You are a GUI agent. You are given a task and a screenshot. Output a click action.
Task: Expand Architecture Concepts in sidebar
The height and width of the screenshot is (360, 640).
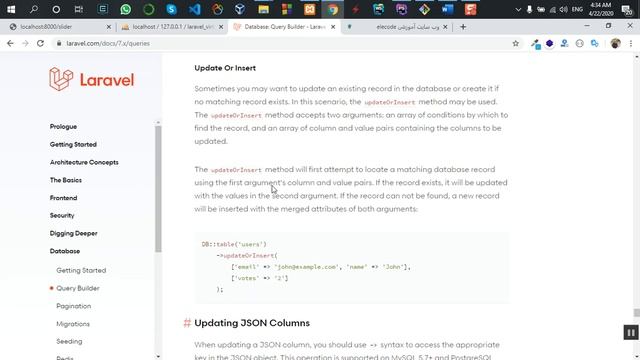coord(84,162)
